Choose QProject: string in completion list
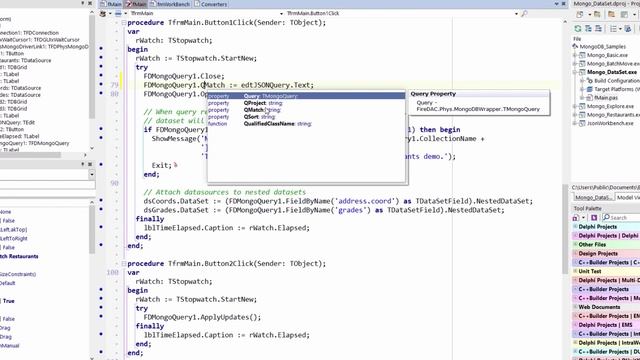The height and width of the screenshot is (360, 640). point(306,103)
